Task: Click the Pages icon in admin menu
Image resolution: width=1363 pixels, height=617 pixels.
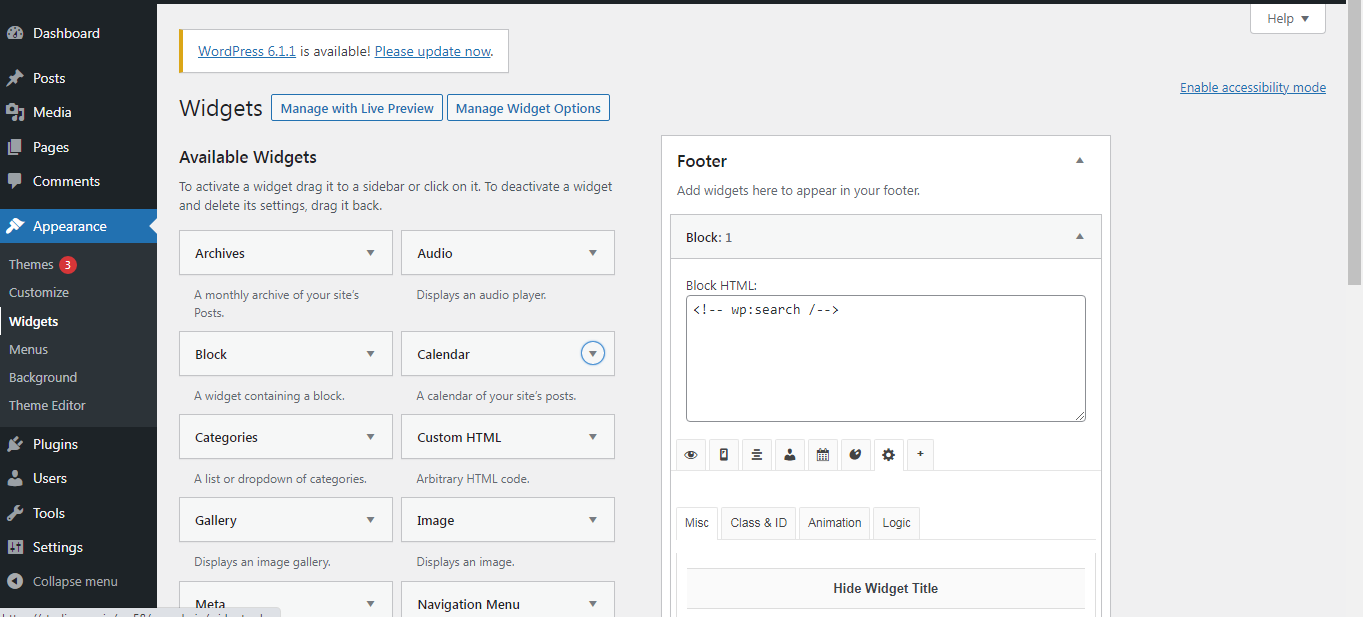Action: [15, 147]
